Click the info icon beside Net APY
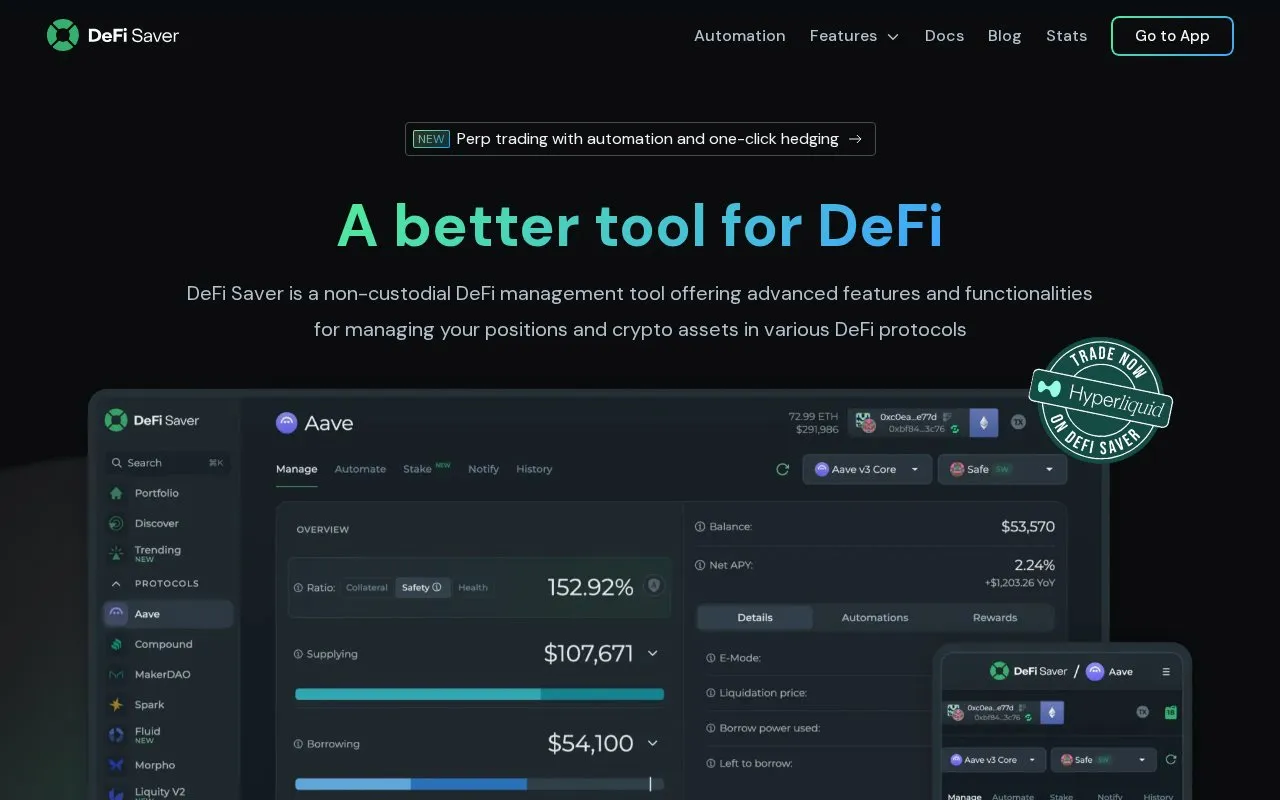The image size is (1280, 800). click(700, 565)
